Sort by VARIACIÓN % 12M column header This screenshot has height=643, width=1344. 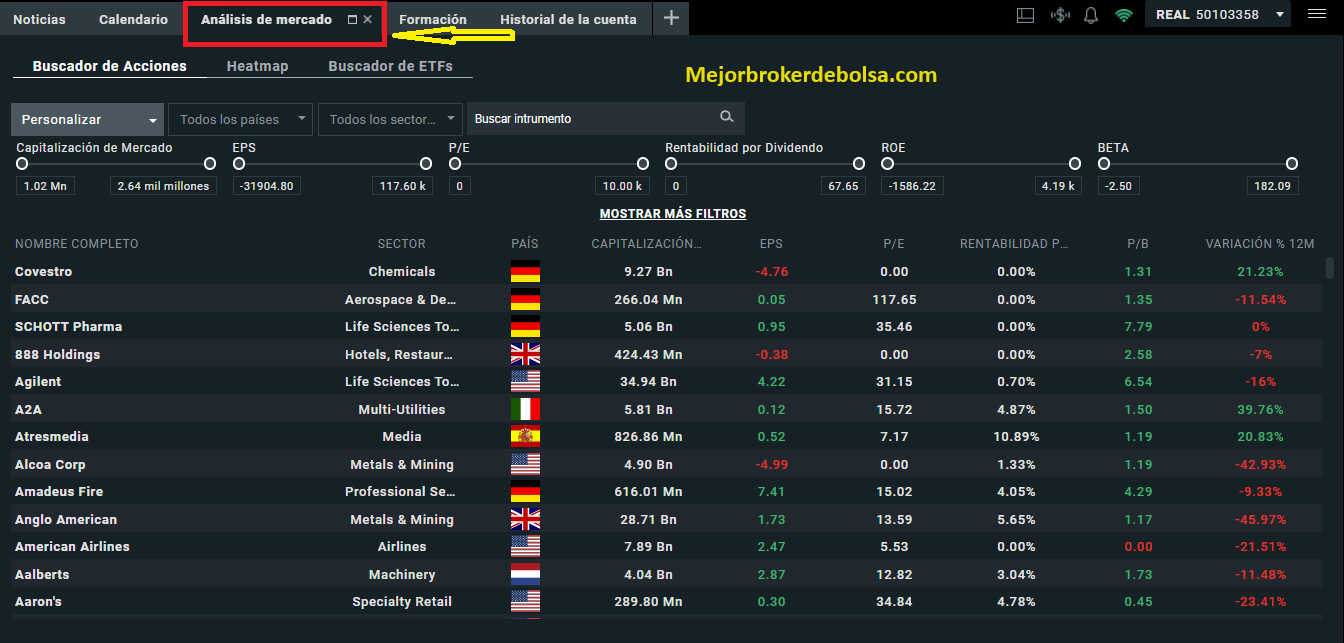(1260, 244)
